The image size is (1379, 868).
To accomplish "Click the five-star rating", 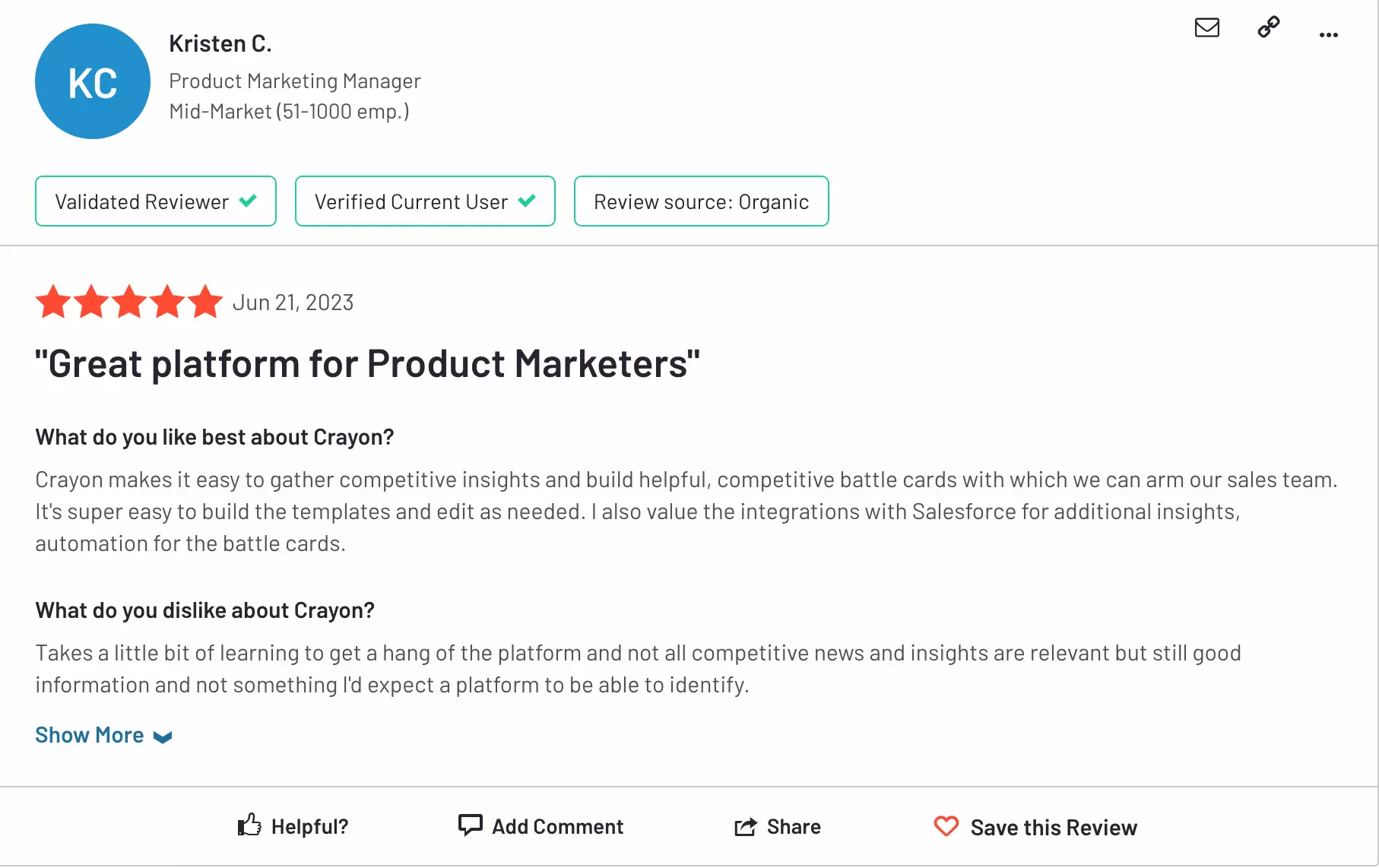I will point(129,302).
